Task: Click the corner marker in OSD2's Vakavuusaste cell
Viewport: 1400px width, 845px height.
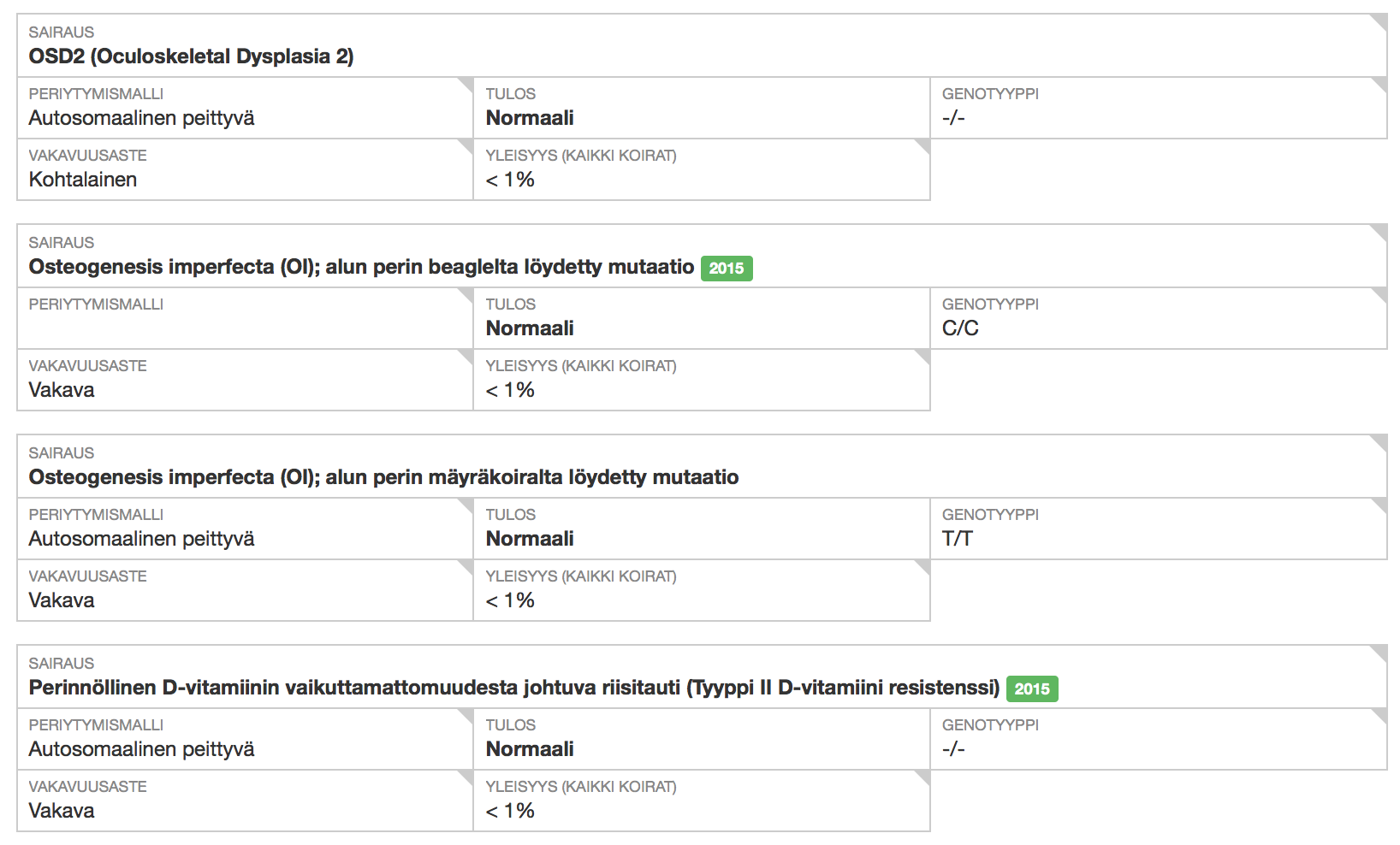Action: pyautogui.click(x=466, y=145)
